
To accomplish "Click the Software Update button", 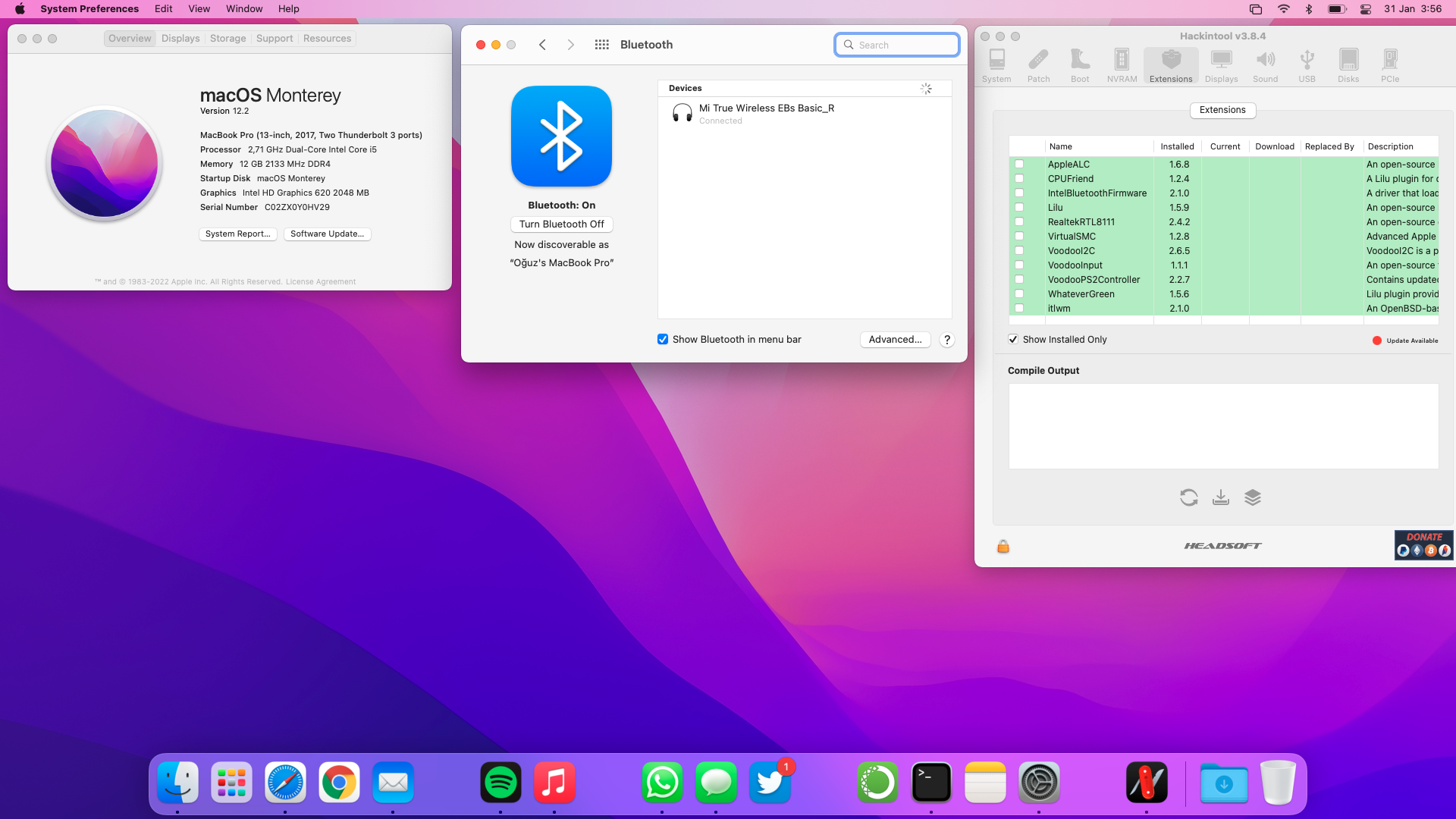I will pyautogui.click(x=327, y=234).
